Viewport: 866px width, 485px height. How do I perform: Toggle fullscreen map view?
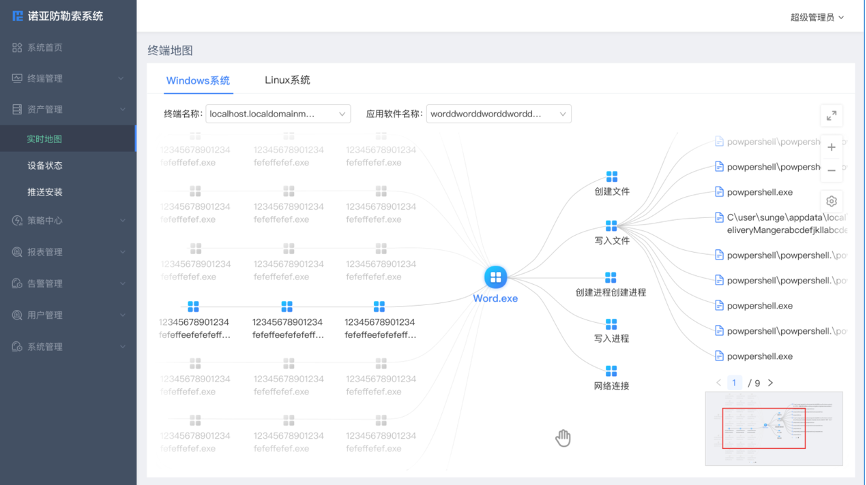tap(831, 116)
